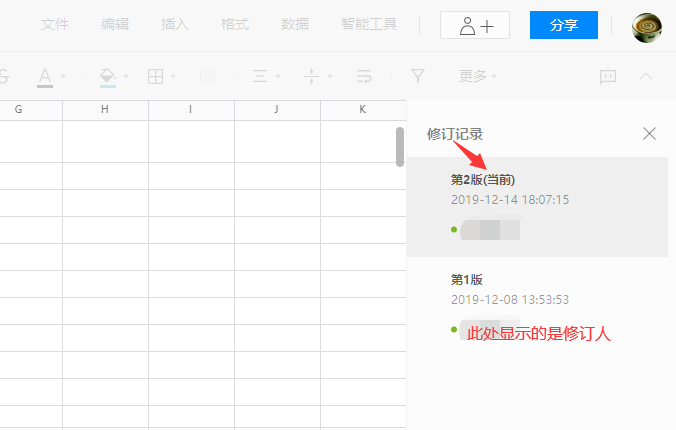
Task: Open the 数据 menu
Action: coord(294,25)
